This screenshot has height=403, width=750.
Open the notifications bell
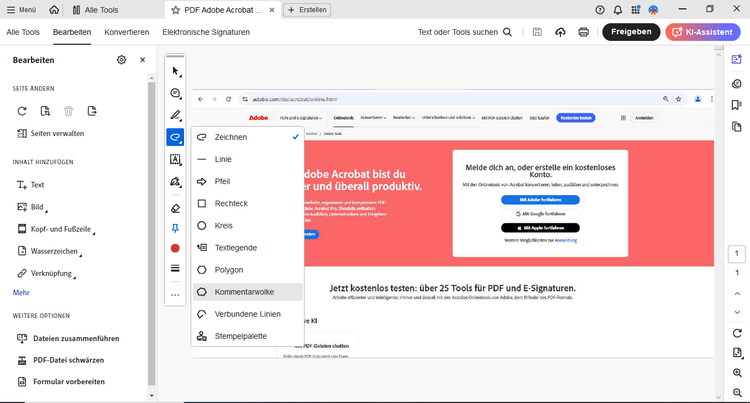618,10
